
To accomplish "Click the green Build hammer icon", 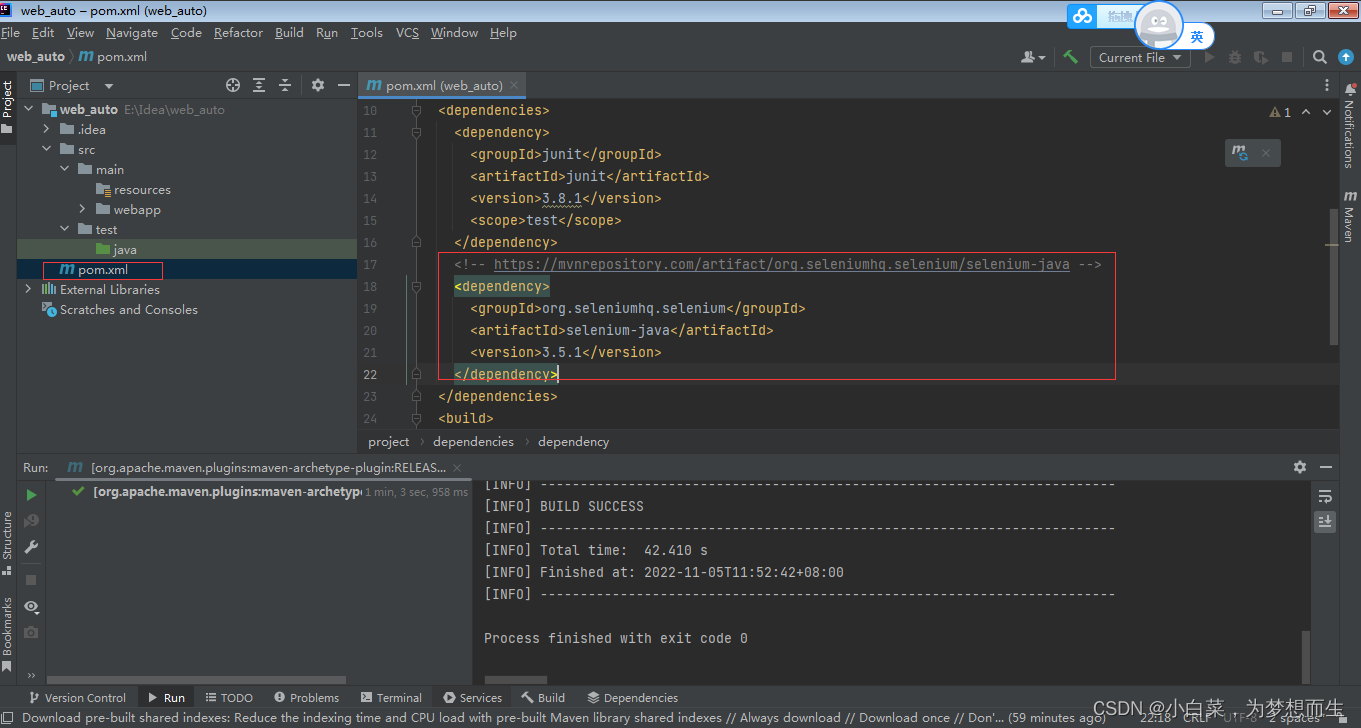I will point(1069,57).
